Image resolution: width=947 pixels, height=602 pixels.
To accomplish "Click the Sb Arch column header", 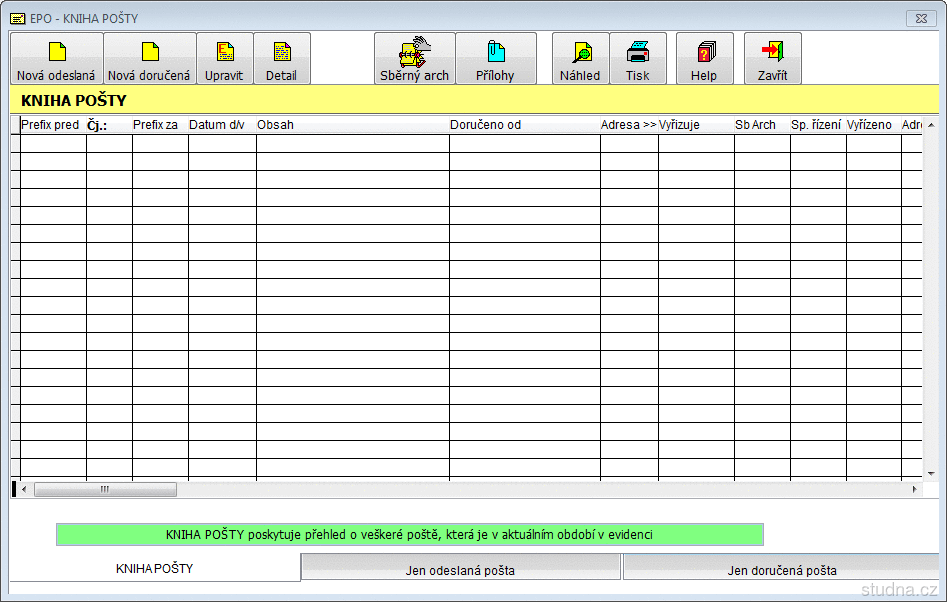I will (762, 125).
